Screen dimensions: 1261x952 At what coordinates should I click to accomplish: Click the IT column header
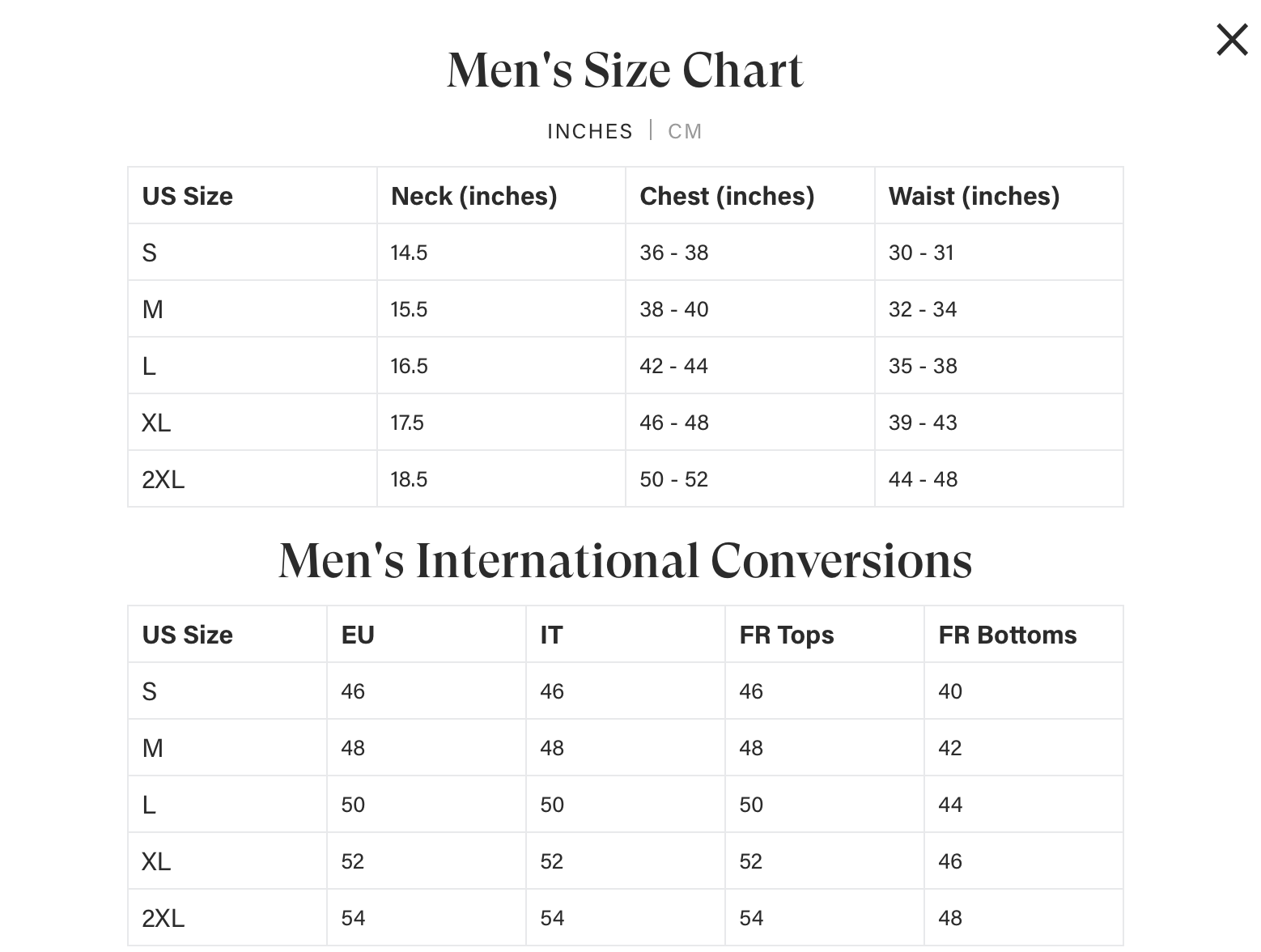[x=551, y=635]
